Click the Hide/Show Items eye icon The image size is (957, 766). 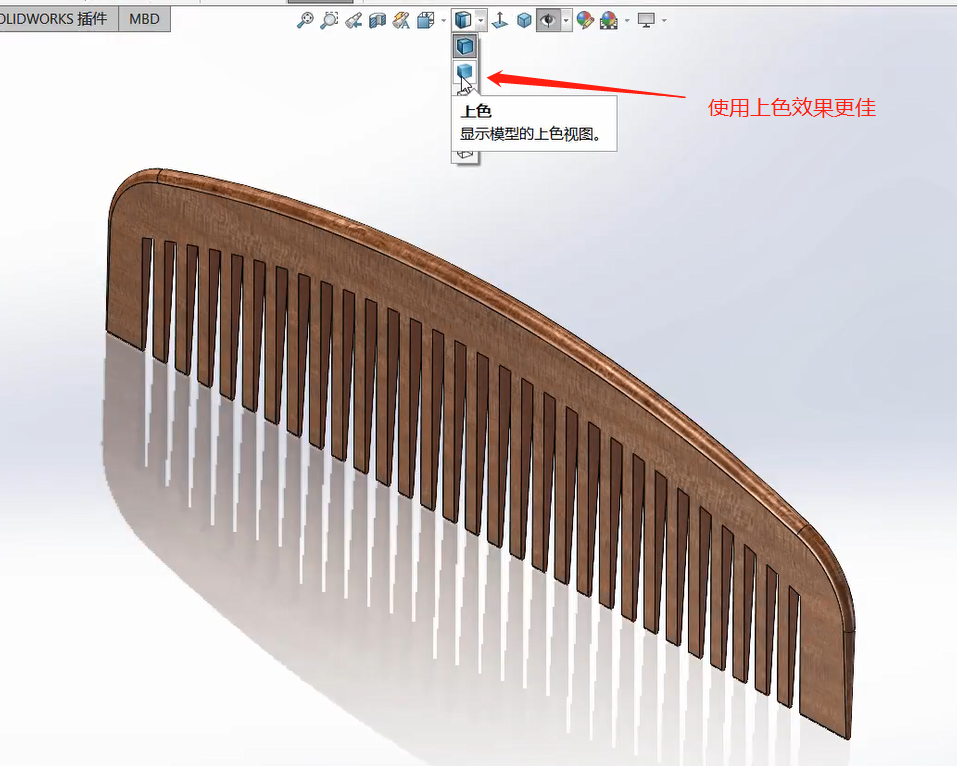(x=549, y=21)
